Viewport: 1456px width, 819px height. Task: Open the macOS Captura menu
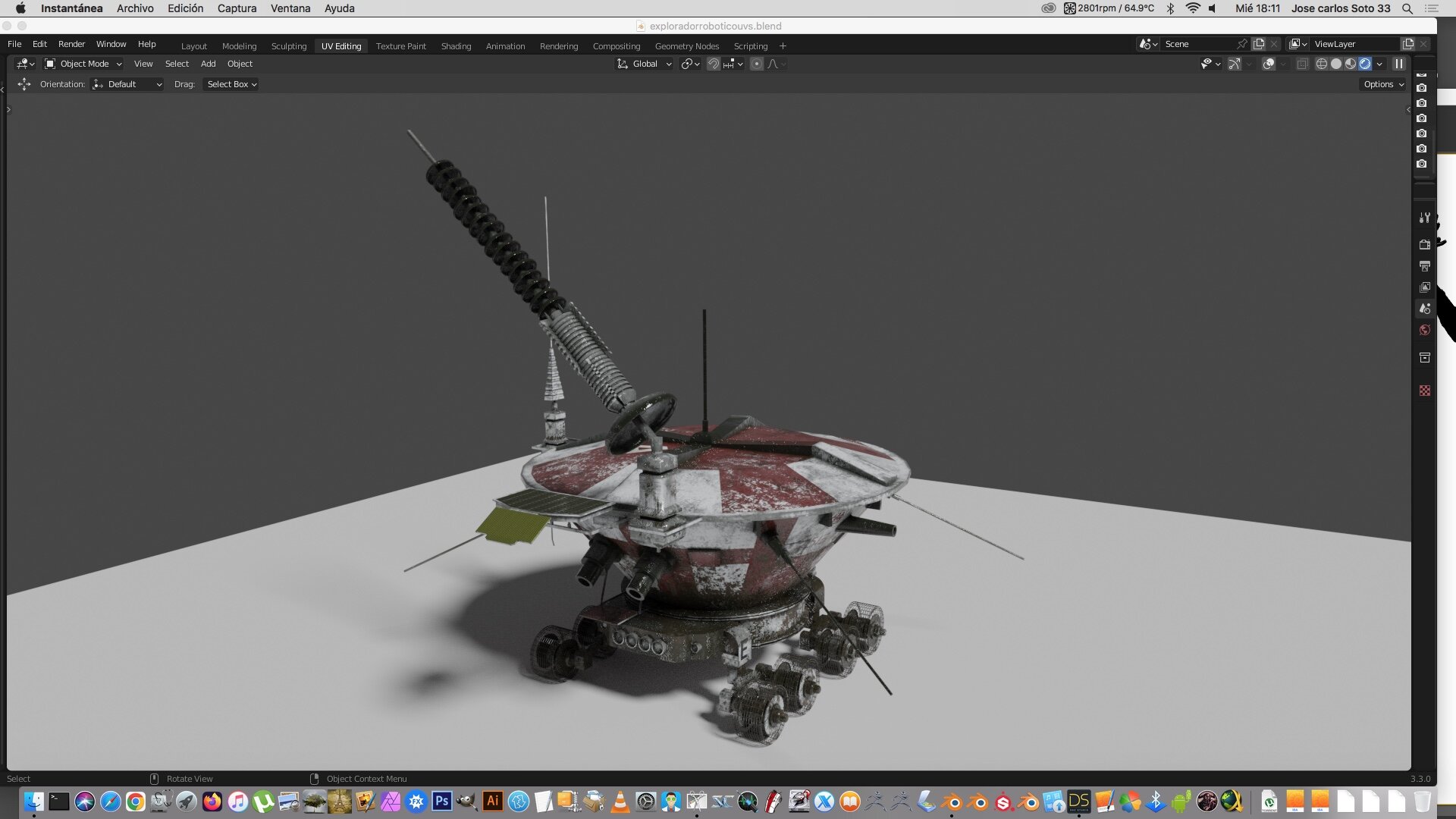click(x=237, y=8)
